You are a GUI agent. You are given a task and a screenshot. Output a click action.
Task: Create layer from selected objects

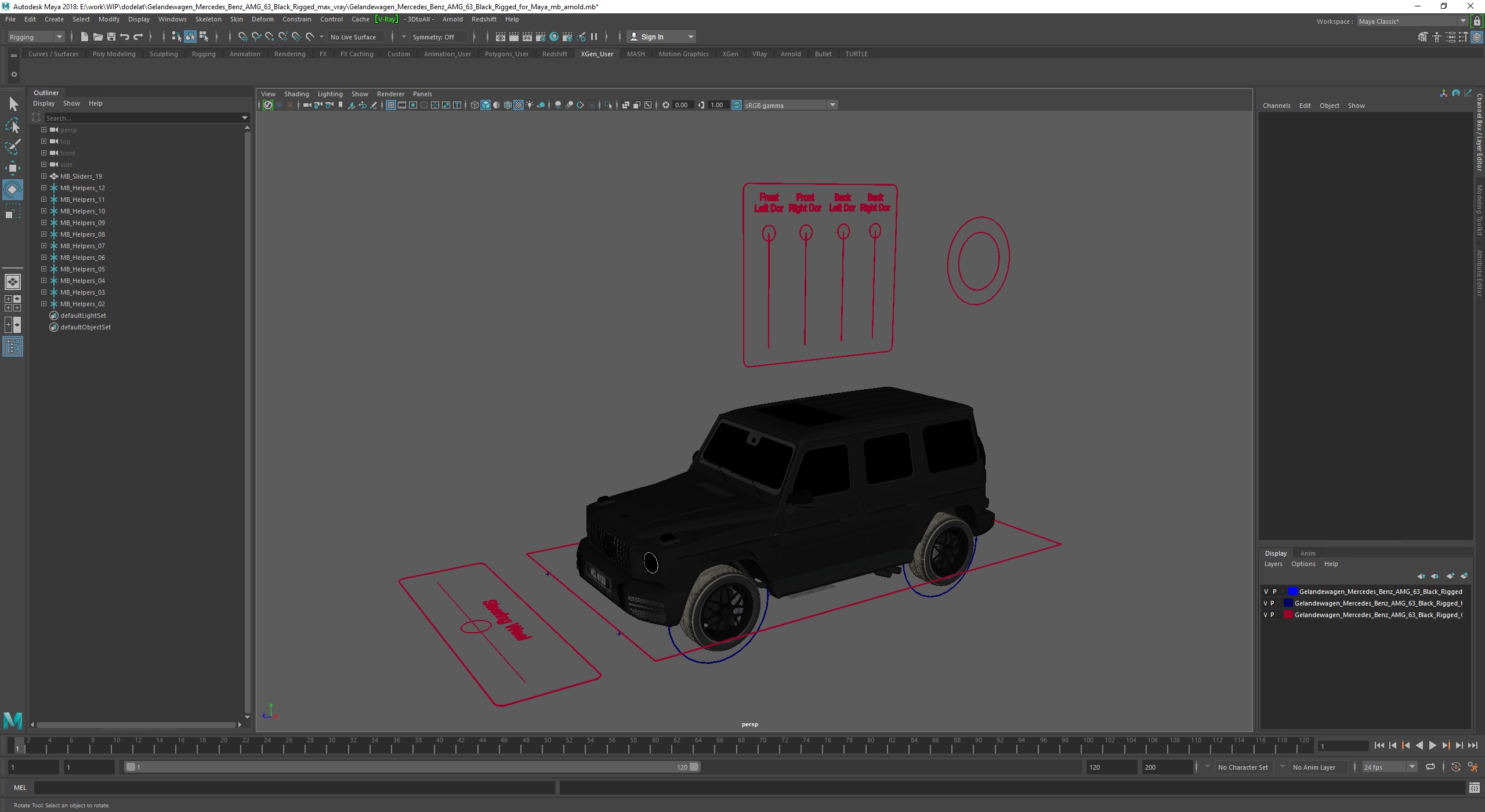pyautogui.click(x=1464, y=576)
